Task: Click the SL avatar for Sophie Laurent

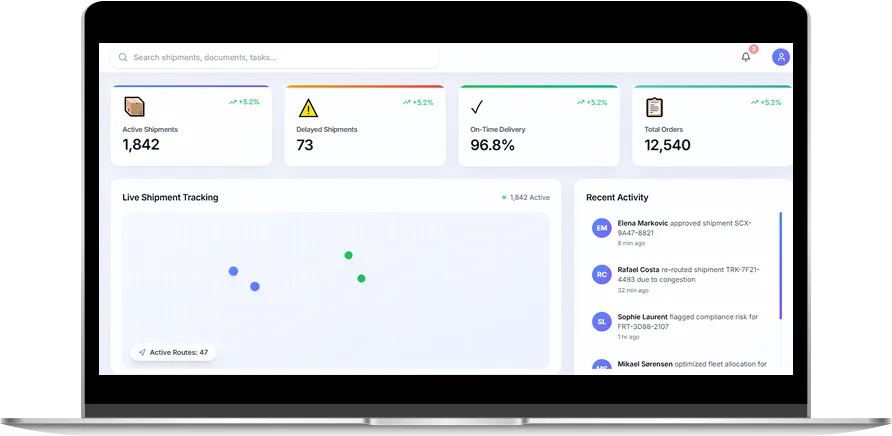Action: pyautogui.click(x=601, y=321)
